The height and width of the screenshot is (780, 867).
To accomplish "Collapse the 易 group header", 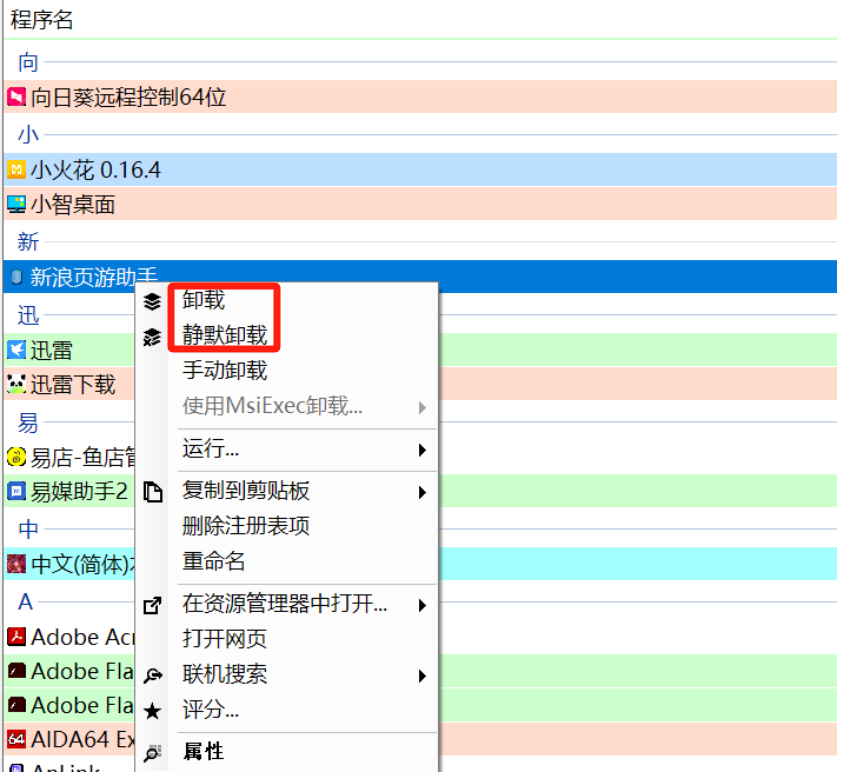I will (28, 422).
